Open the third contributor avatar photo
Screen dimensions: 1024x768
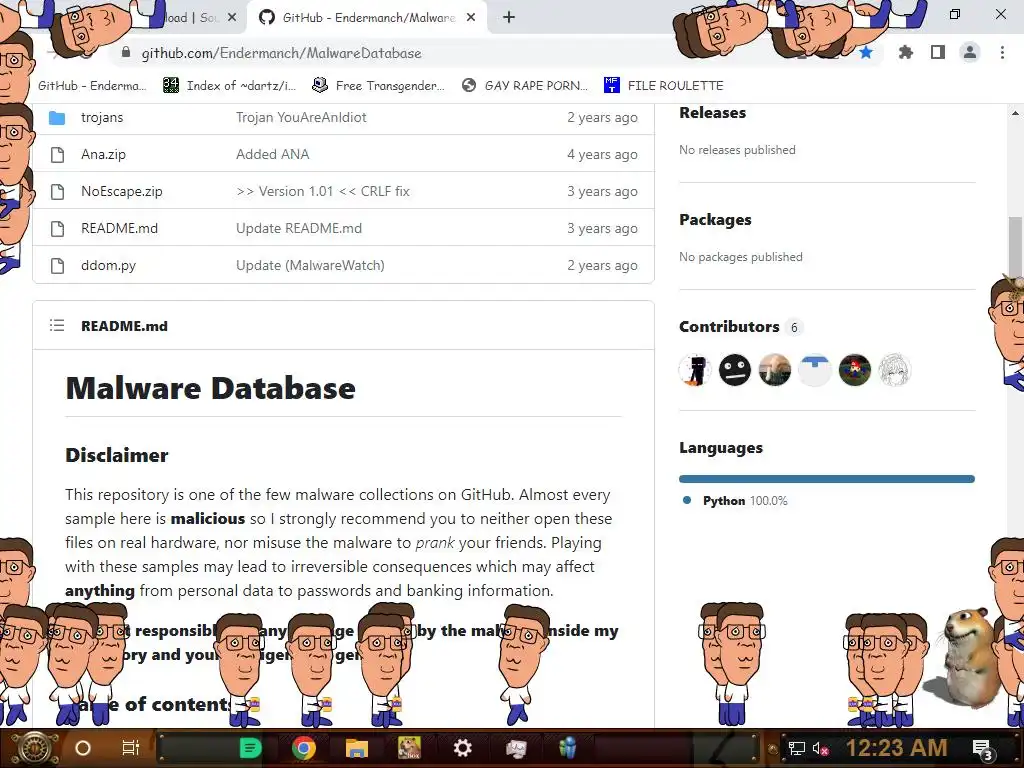(775, 370)
